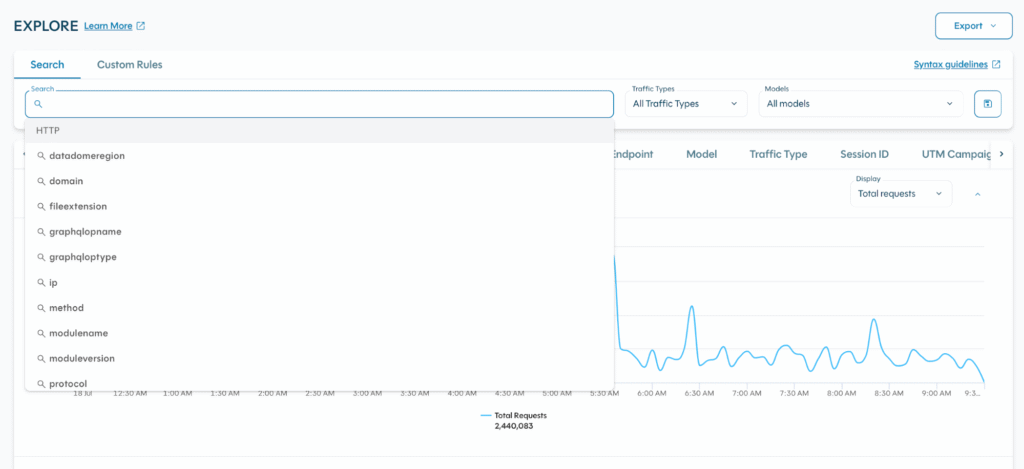The width and height of the screenshot is (1024, 469).
Task: Choose fileextension suggestion
Action: [319, 206]
